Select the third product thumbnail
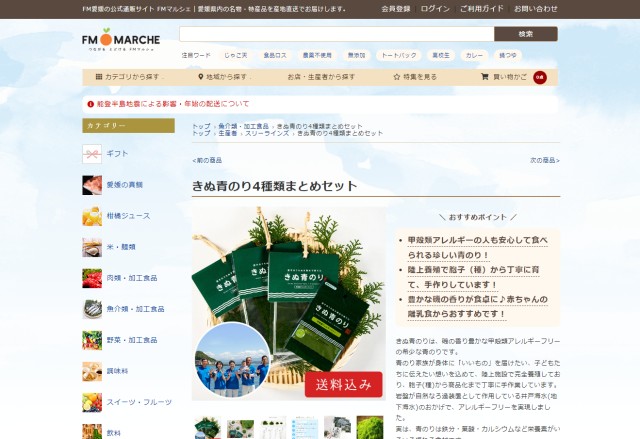Viewport: 640px width, 439px height. [273, 427]
